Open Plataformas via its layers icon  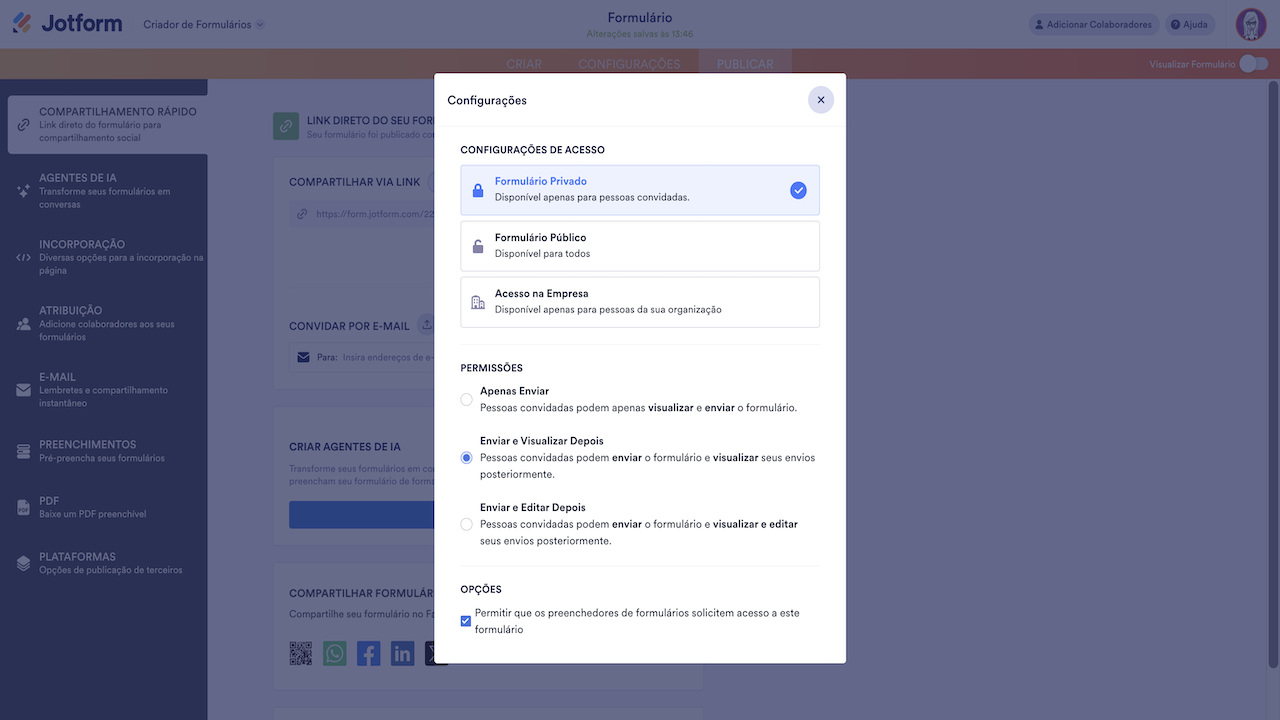tap(23, 563)
